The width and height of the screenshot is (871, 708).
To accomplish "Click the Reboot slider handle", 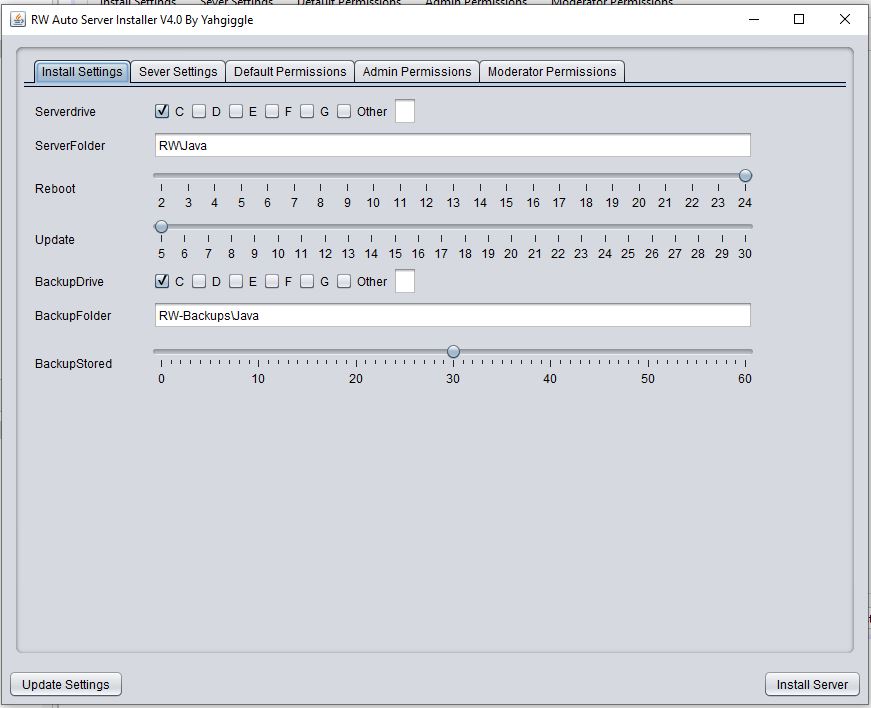I will click(745, 176).
